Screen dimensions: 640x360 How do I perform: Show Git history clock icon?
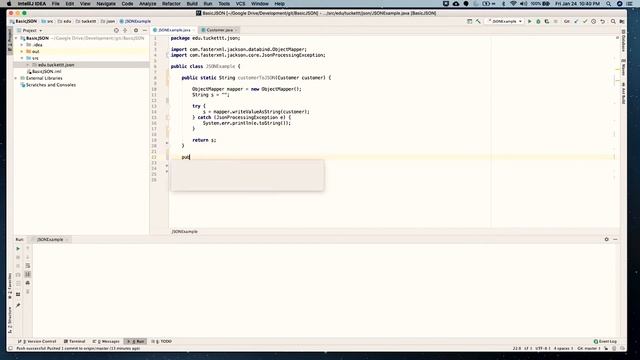pyautogui.click(x=593, y=21)
